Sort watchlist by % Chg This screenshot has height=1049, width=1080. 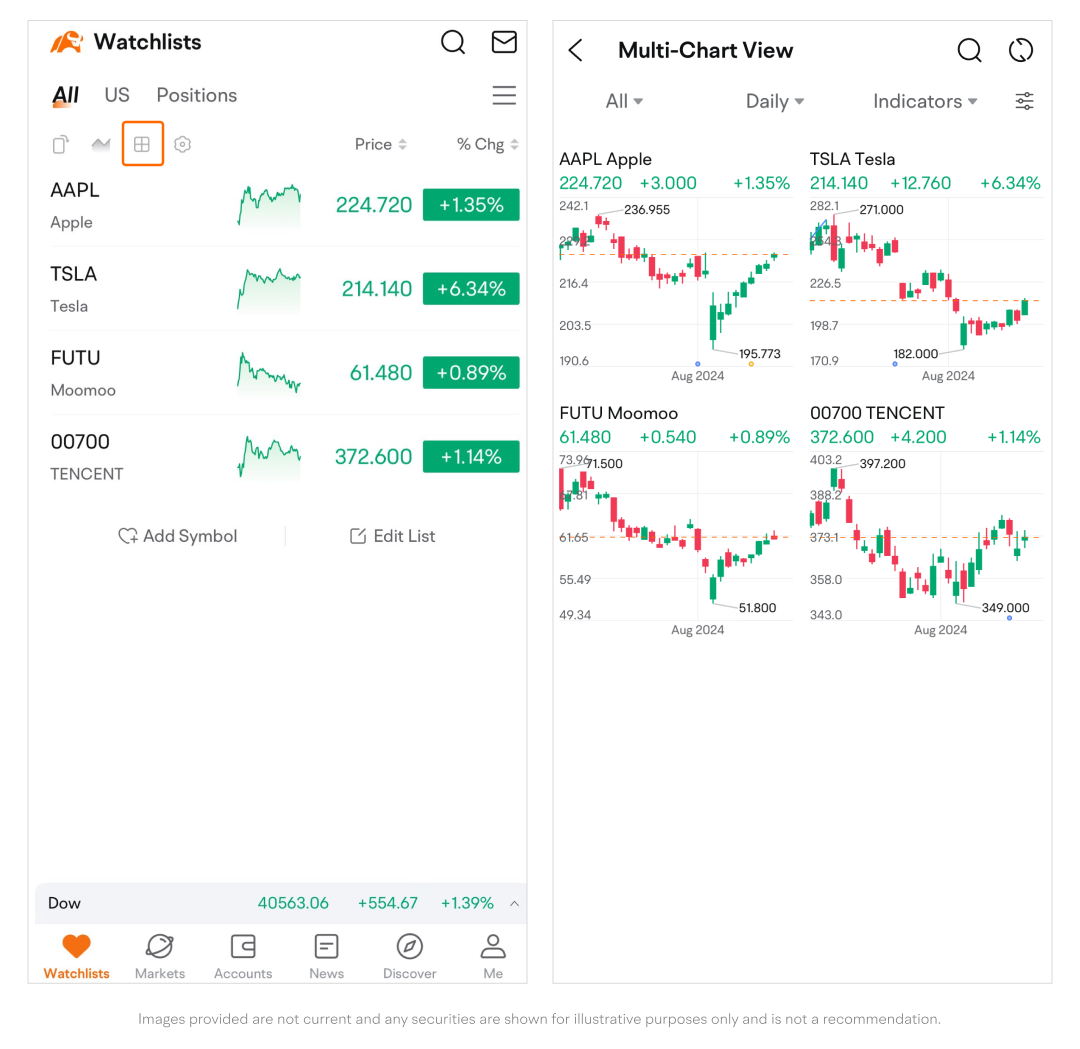pos(488,144)
